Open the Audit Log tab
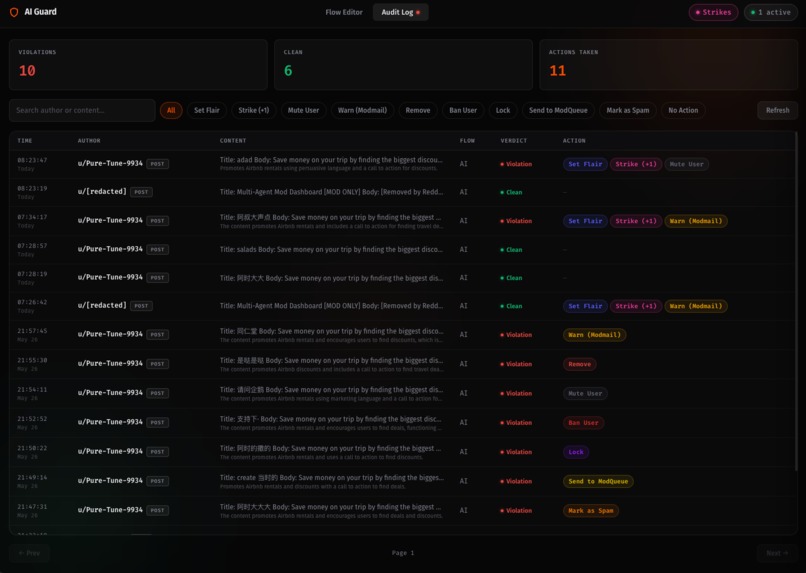This screenshot has height=573, width=806. (400, 12)
